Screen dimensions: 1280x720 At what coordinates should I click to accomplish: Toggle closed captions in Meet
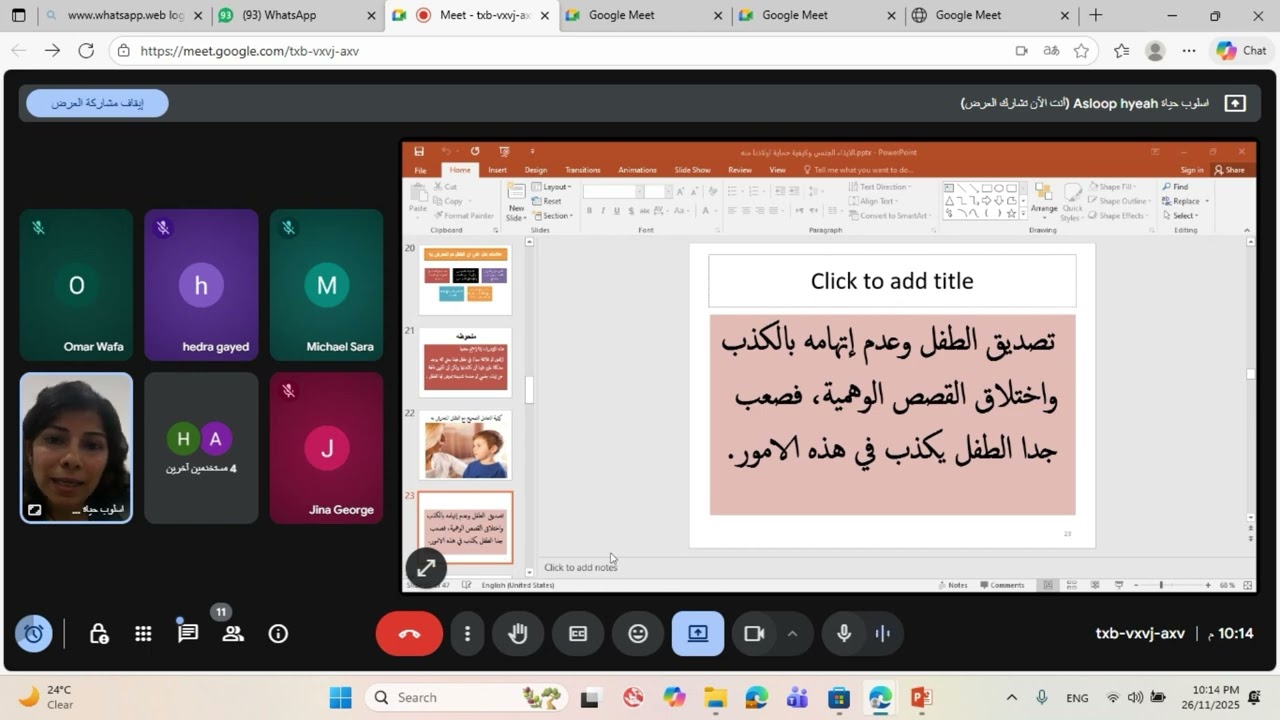(x=578, y=634)
